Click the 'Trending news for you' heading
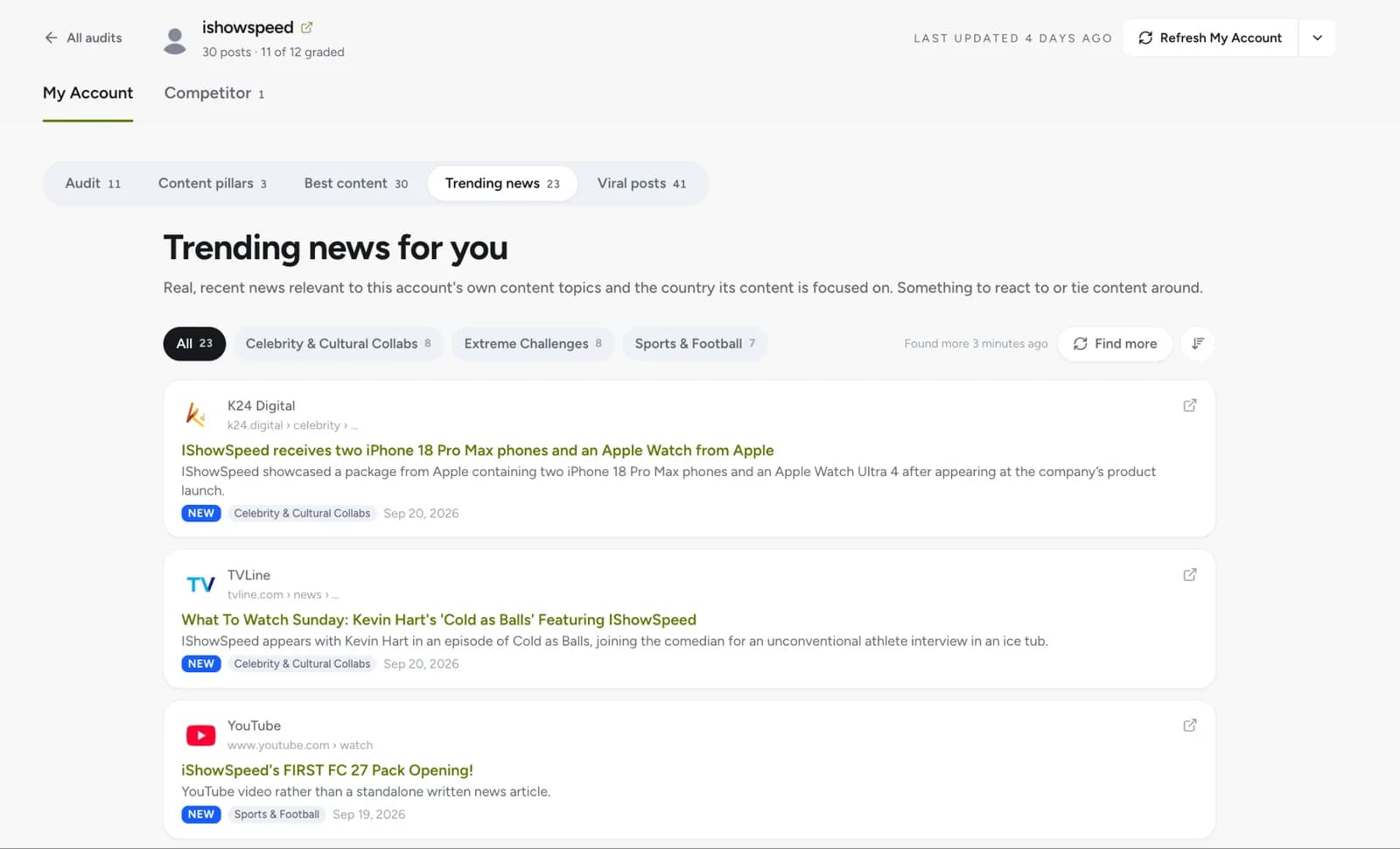 [336, 248]
